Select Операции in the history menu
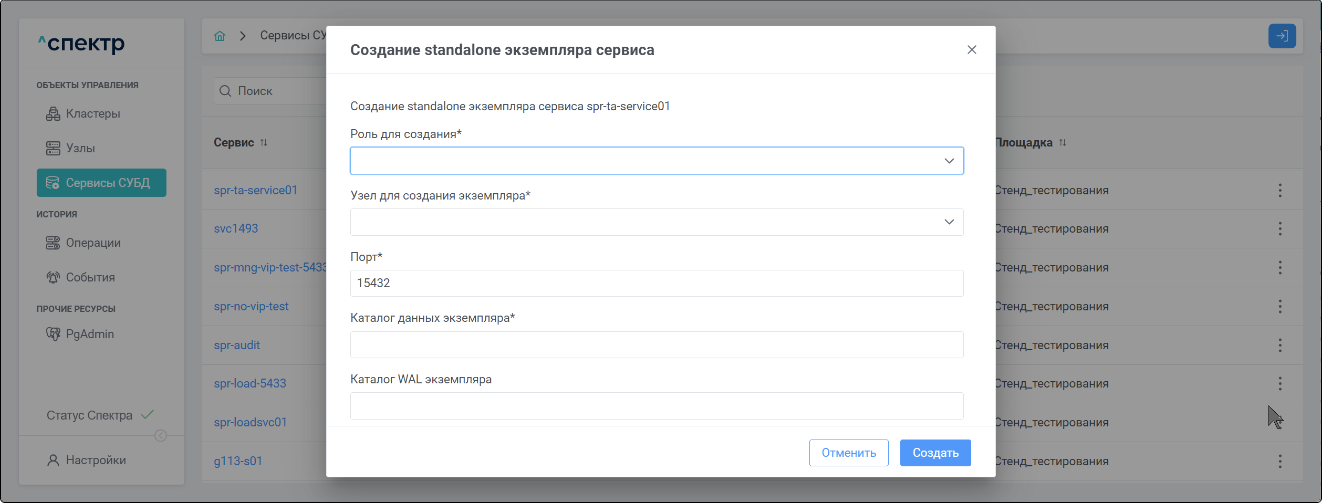This screenshot has width=1323, height=503. [93, 242]
